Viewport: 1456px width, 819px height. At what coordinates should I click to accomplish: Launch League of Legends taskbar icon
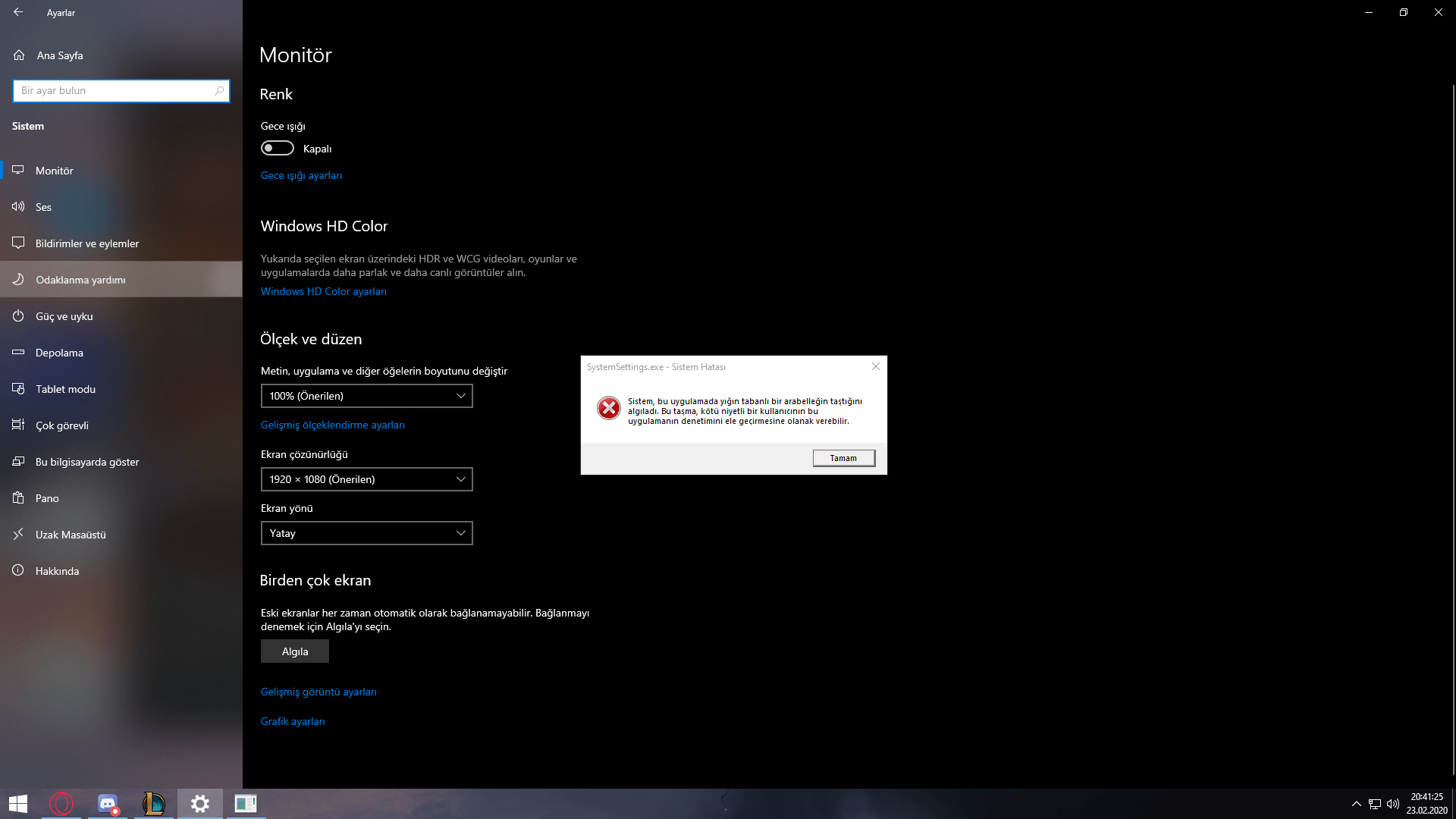[154, 803]
